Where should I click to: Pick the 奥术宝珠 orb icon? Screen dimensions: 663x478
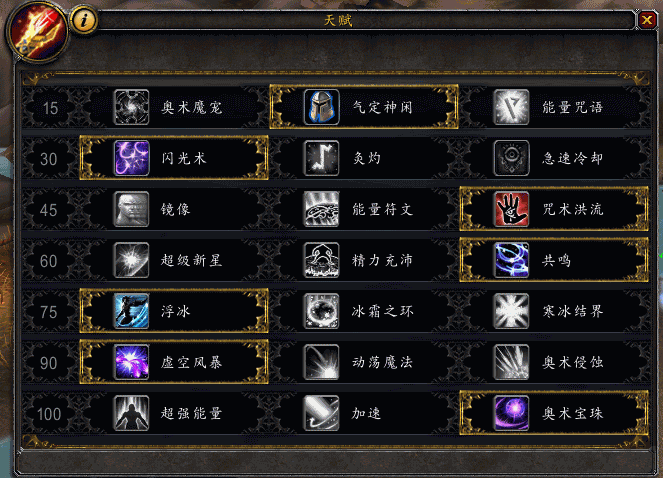click(511, 413)
